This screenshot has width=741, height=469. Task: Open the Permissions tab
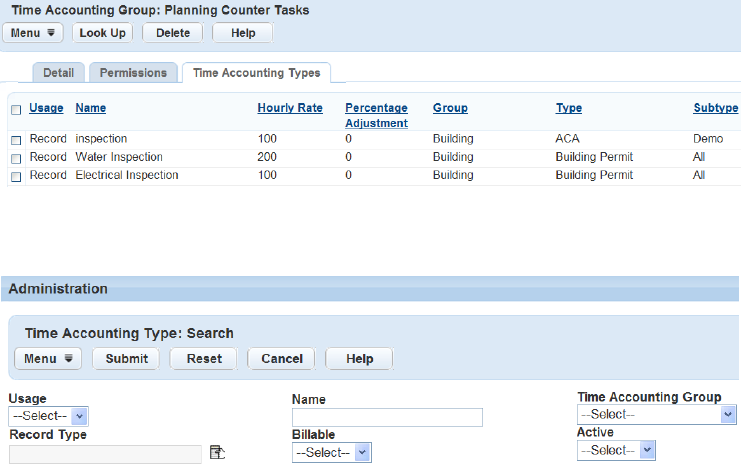[x=134, y=73]
